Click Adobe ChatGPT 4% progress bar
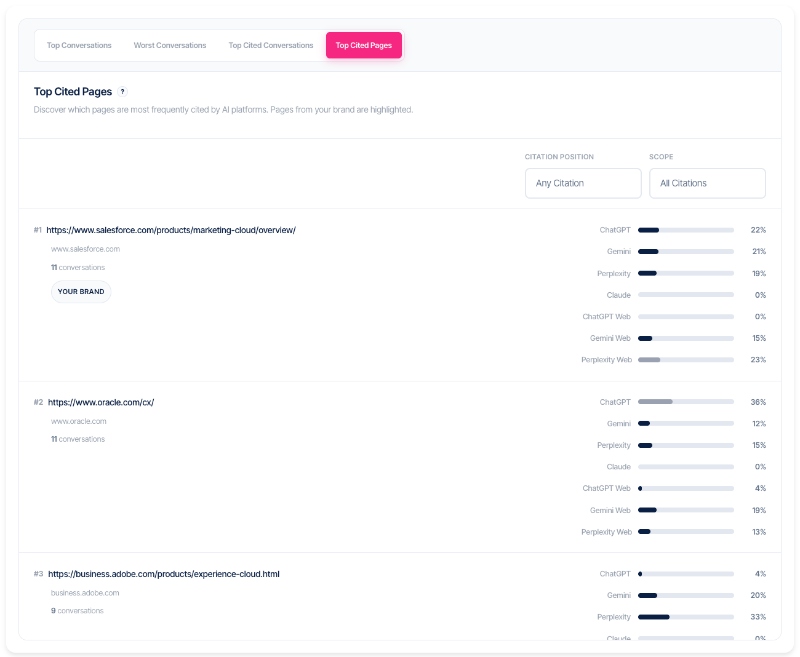The image size is (800, 657). coord(686,574)
